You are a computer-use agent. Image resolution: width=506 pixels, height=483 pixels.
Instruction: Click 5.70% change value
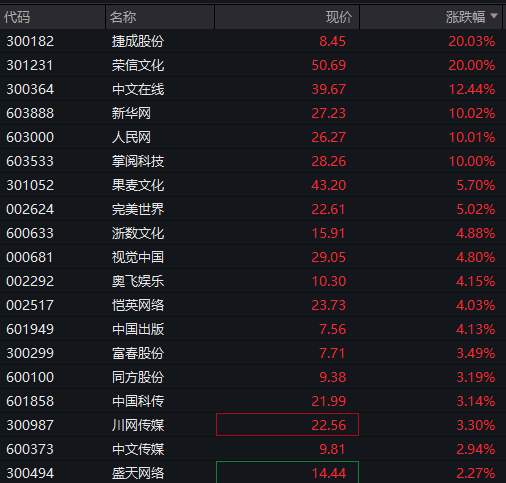point(476,185)
